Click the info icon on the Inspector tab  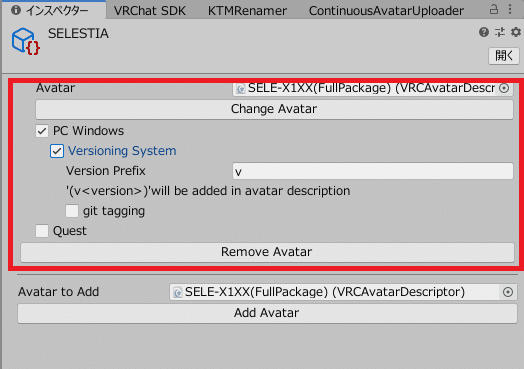coord(16,10)
